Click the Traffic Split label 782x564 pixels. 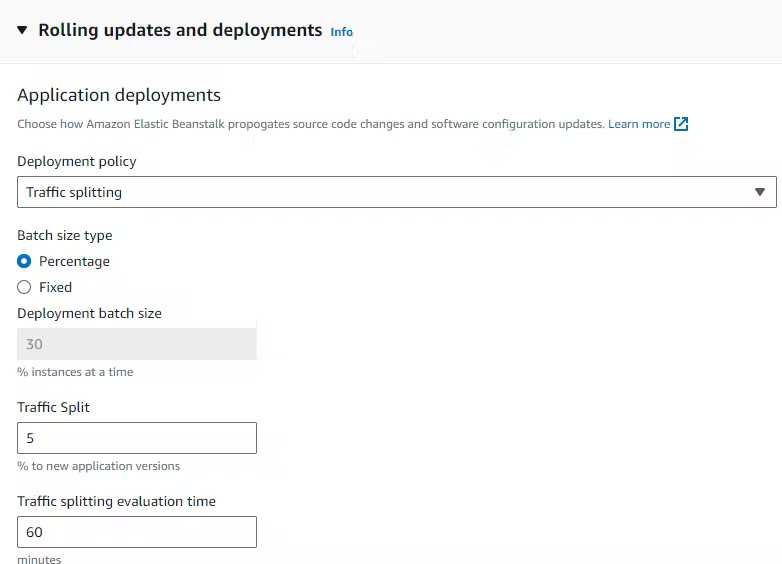[53, 407]
